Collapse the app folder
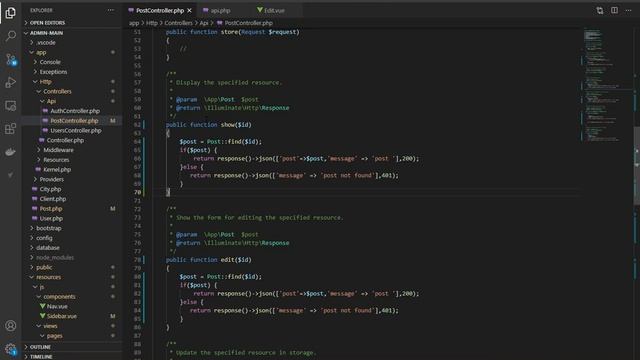 [41, 52]
